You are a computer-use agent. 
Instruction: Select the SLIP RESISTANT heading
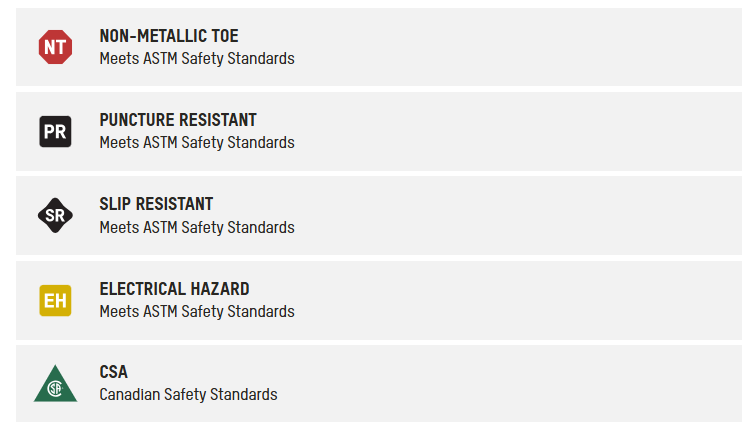[156, 204]
